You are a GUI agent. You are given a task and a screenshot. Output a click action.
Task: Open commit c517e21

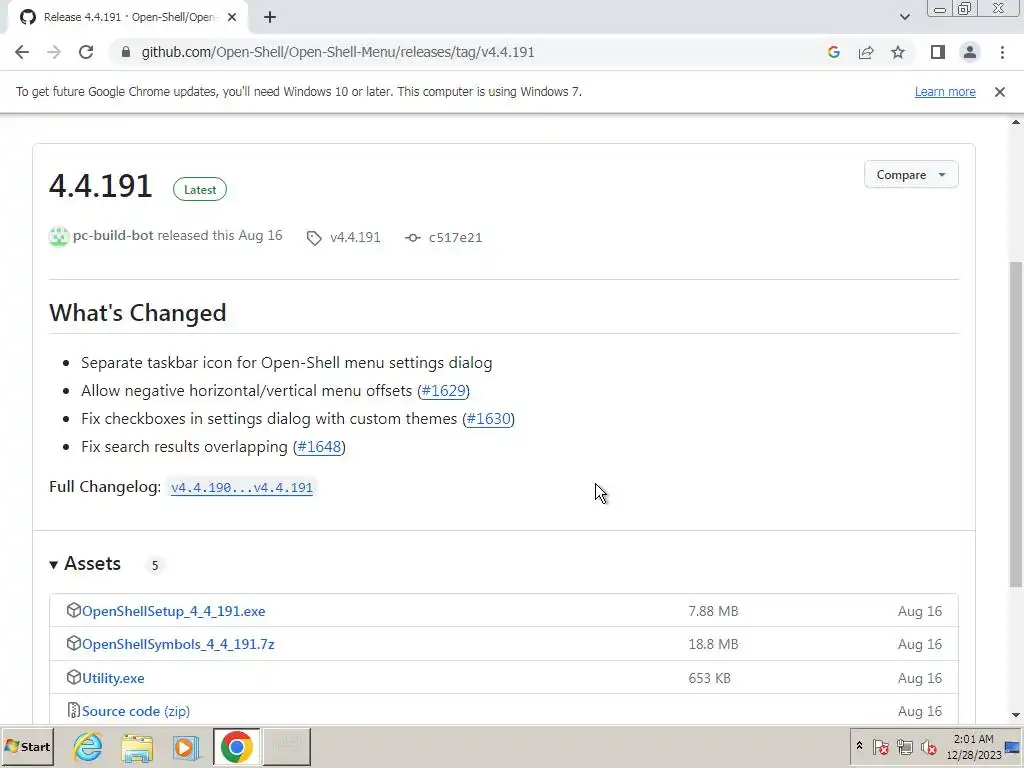[455, 238]
